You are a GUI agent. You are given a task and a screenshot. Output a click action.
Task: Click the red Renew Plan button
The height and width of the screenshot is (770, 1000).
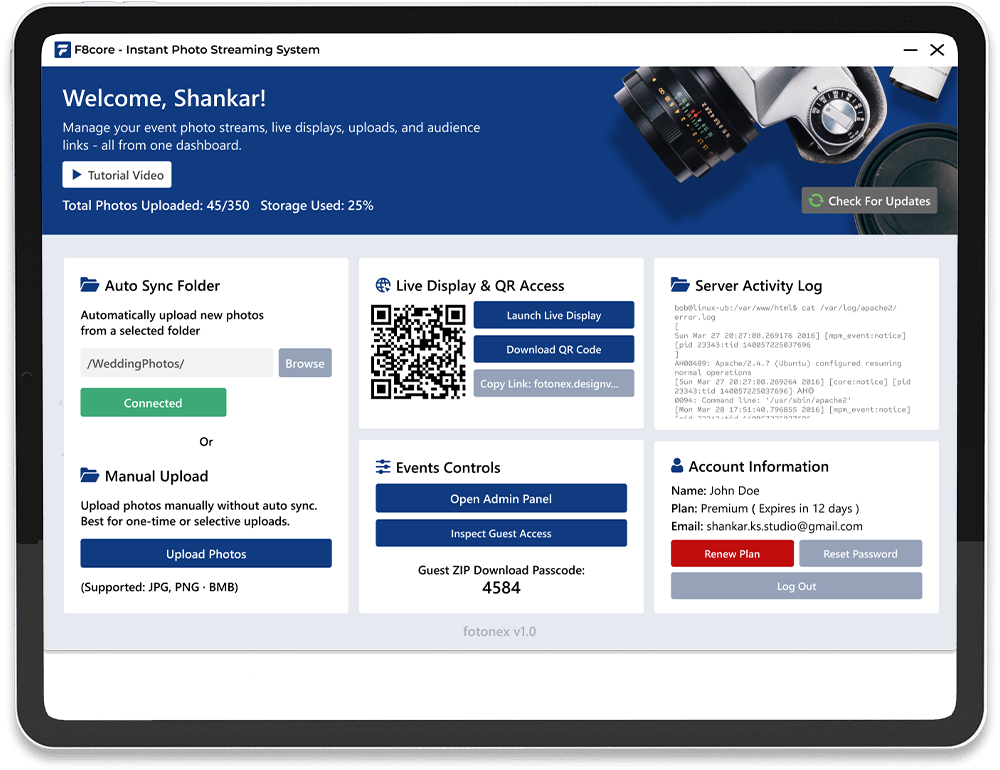point(732,554)
